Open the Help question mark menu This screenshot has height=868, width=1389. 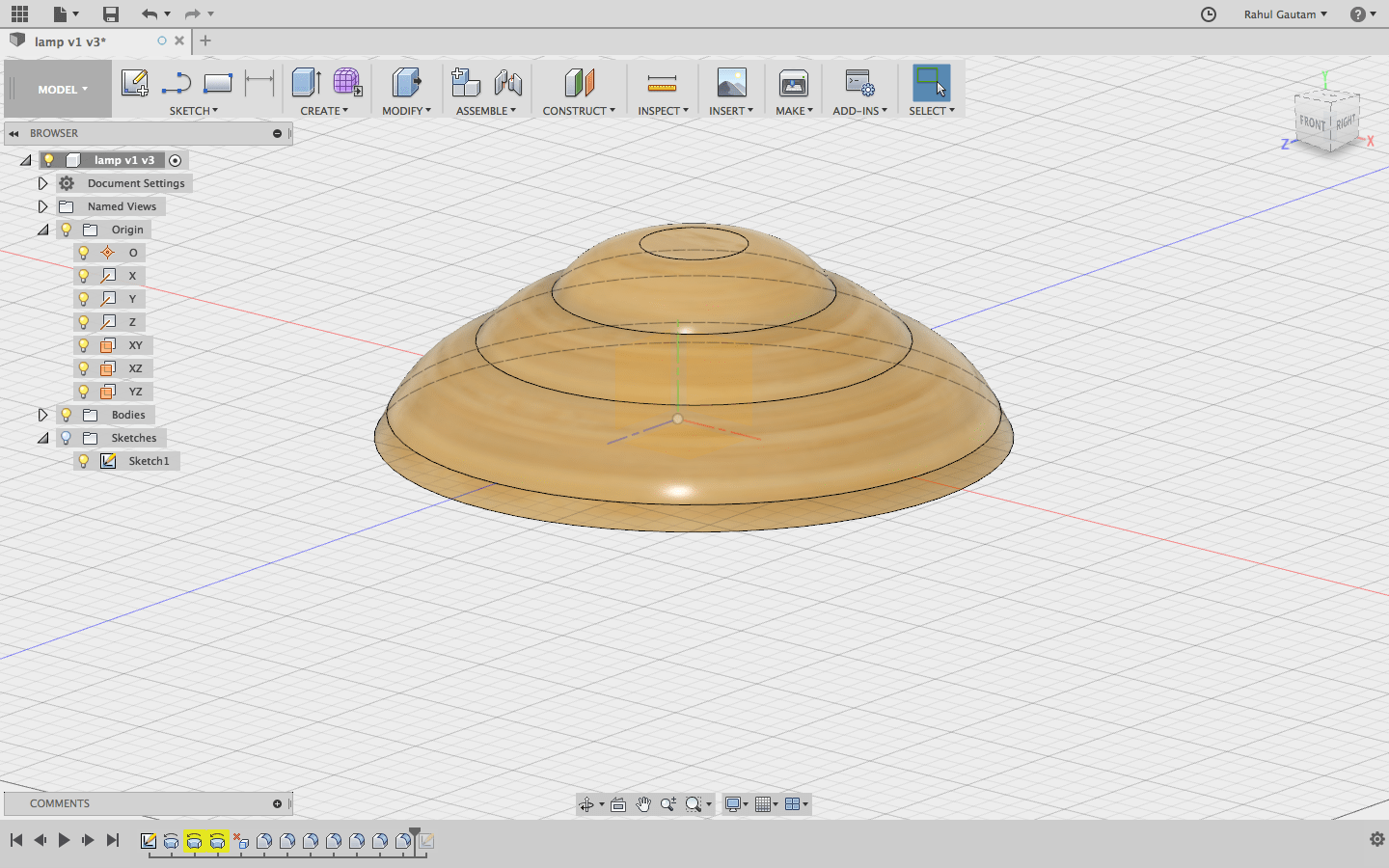1363,14
